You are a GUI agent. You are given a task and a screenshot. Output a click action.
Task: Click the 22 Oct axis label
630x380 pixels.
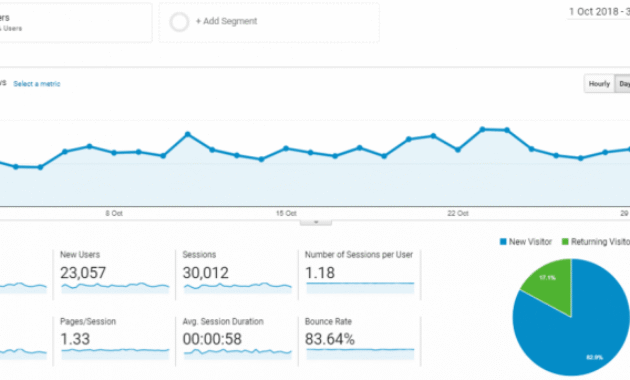click(458, 213)
